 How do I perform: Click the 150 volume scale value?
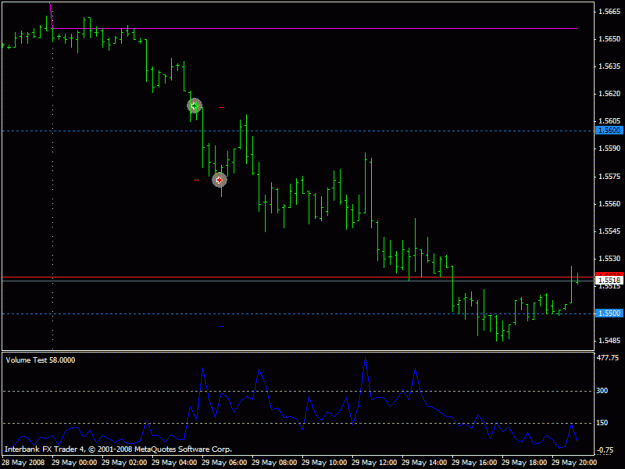pyautogui.click(x=602, y=423)
